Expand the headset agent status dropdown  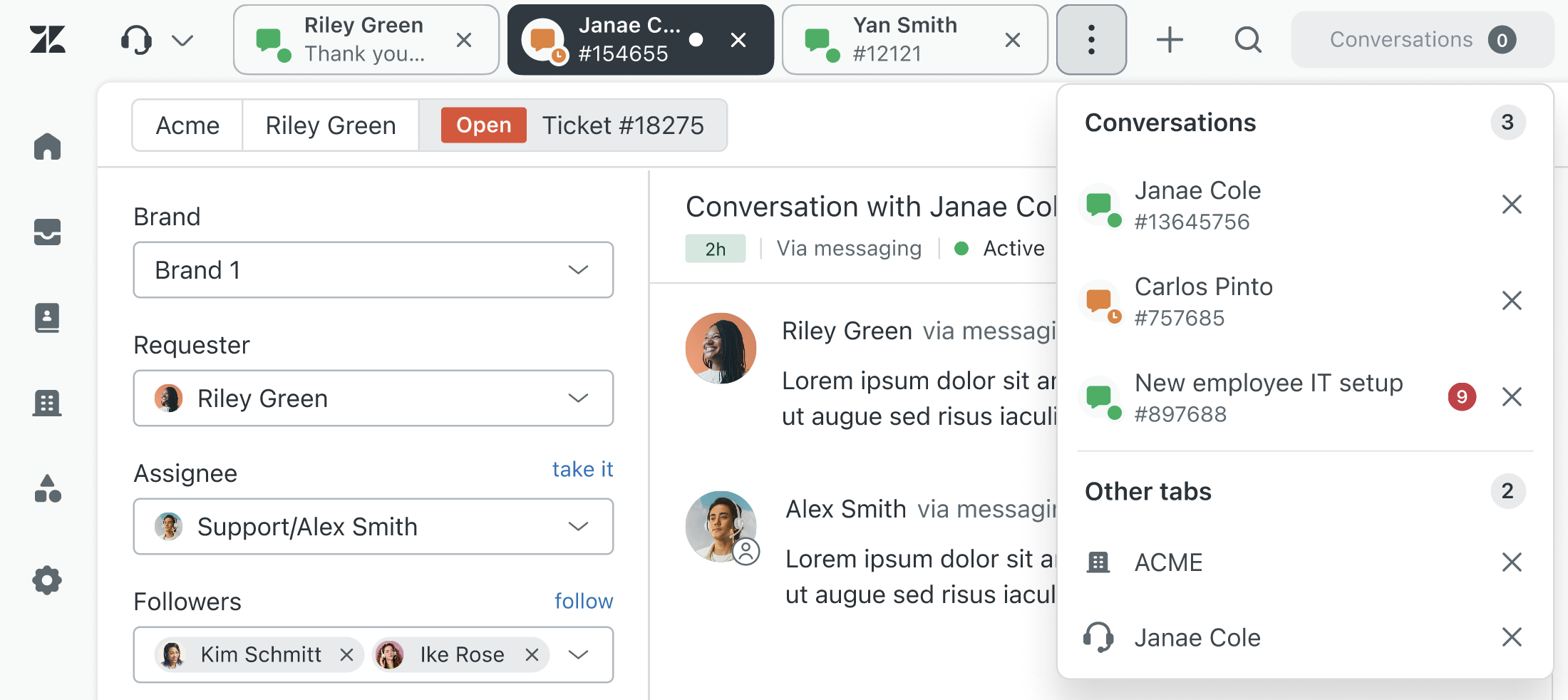(157, 40)
